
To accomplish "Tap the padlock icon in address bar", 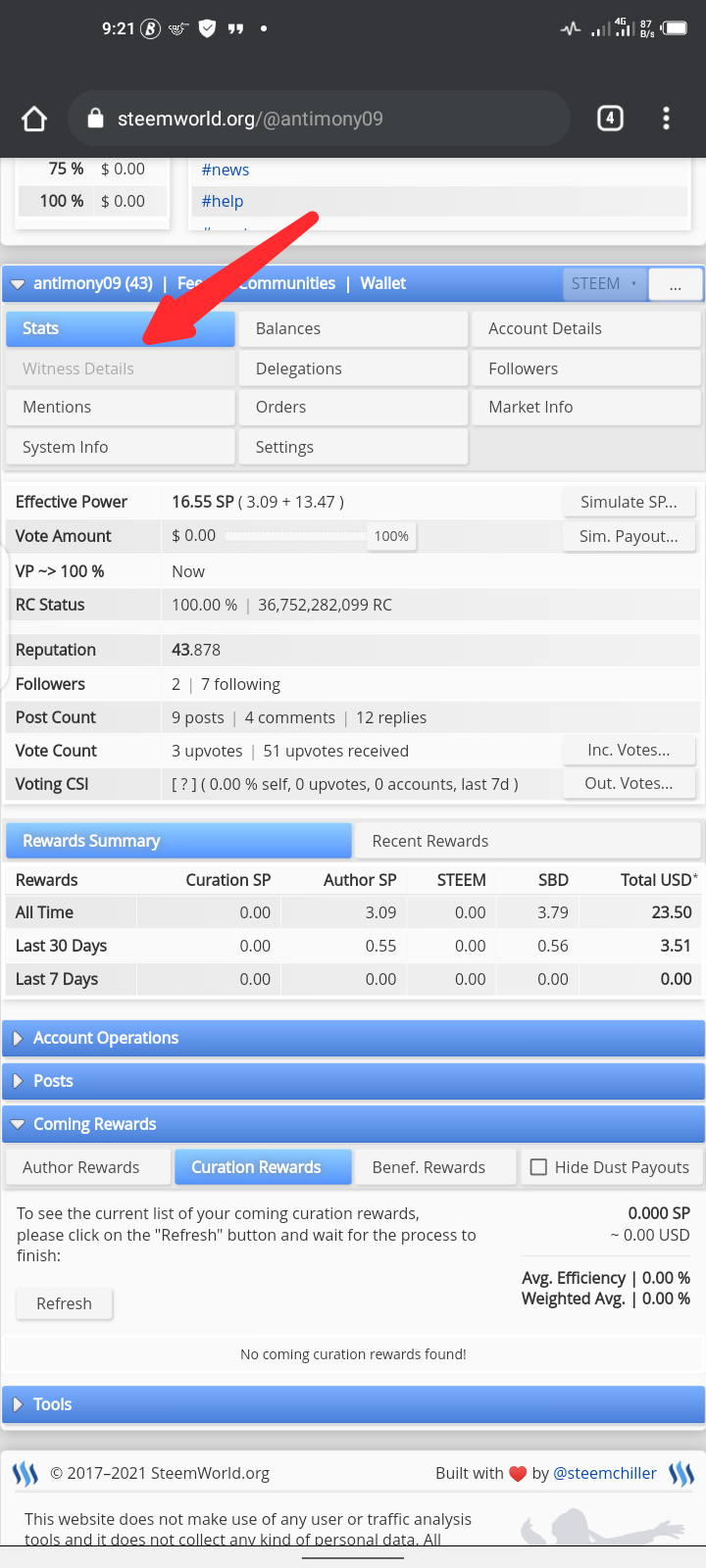I will pyautogui.click(x=95, y=119).
